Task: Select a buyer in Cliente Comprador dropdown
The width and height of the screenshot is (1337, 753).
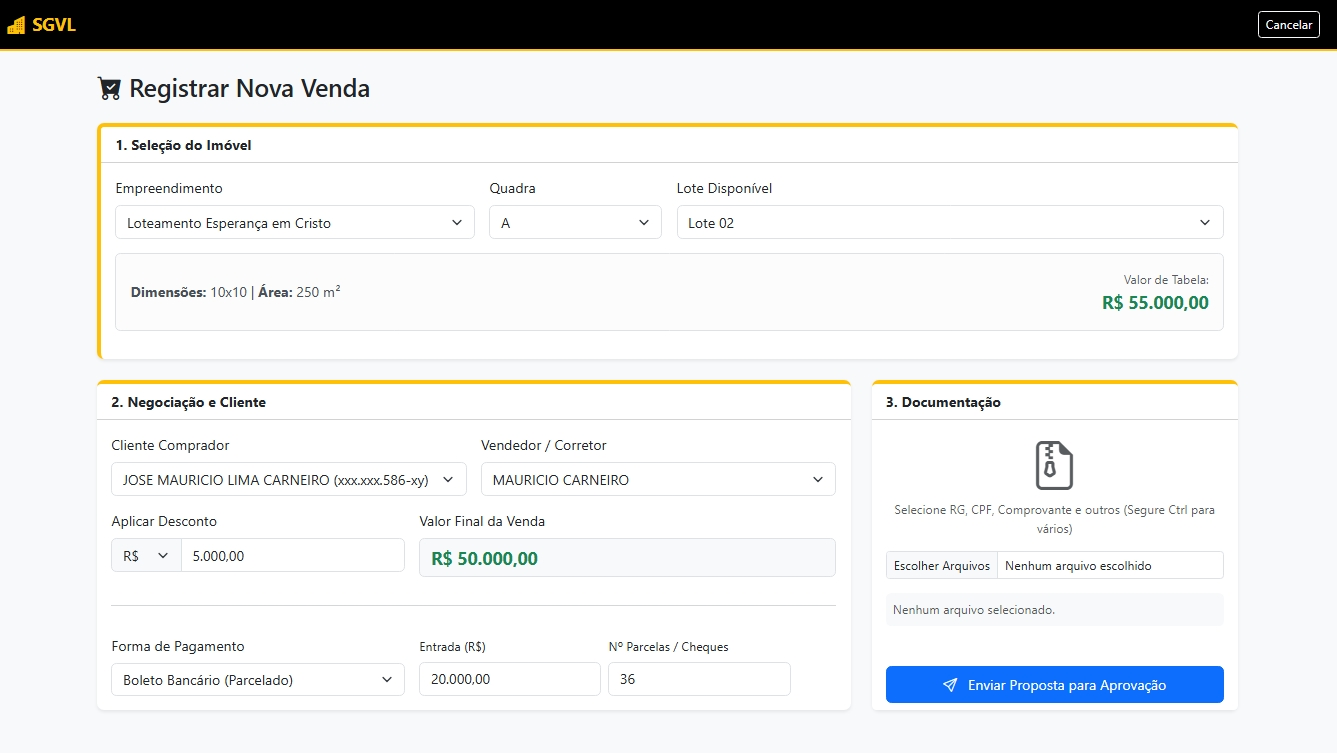Action: [x=288, y=480]
